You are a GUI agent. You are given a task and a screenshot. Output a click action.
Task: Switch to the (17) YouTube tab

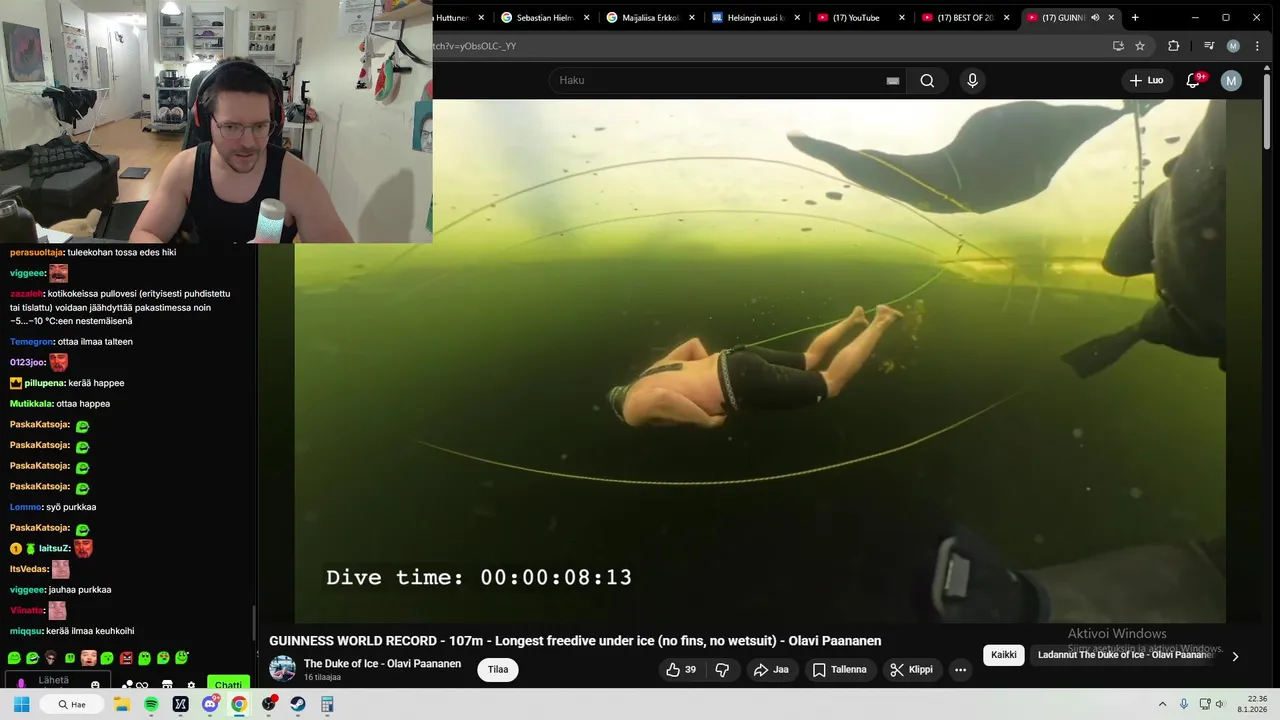pyautogui.click(x=860, y=18)
